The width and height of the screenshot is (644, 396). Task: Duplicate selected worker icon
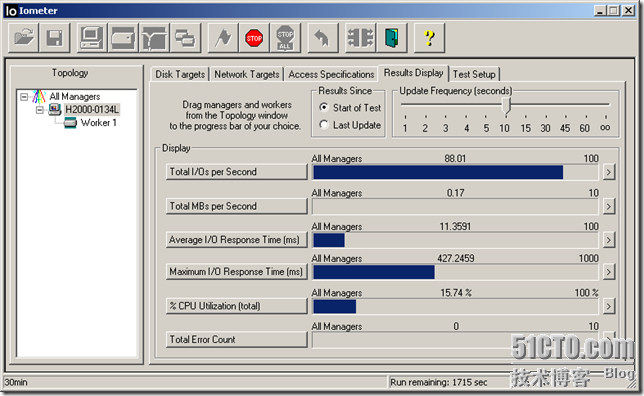[186, 38]
